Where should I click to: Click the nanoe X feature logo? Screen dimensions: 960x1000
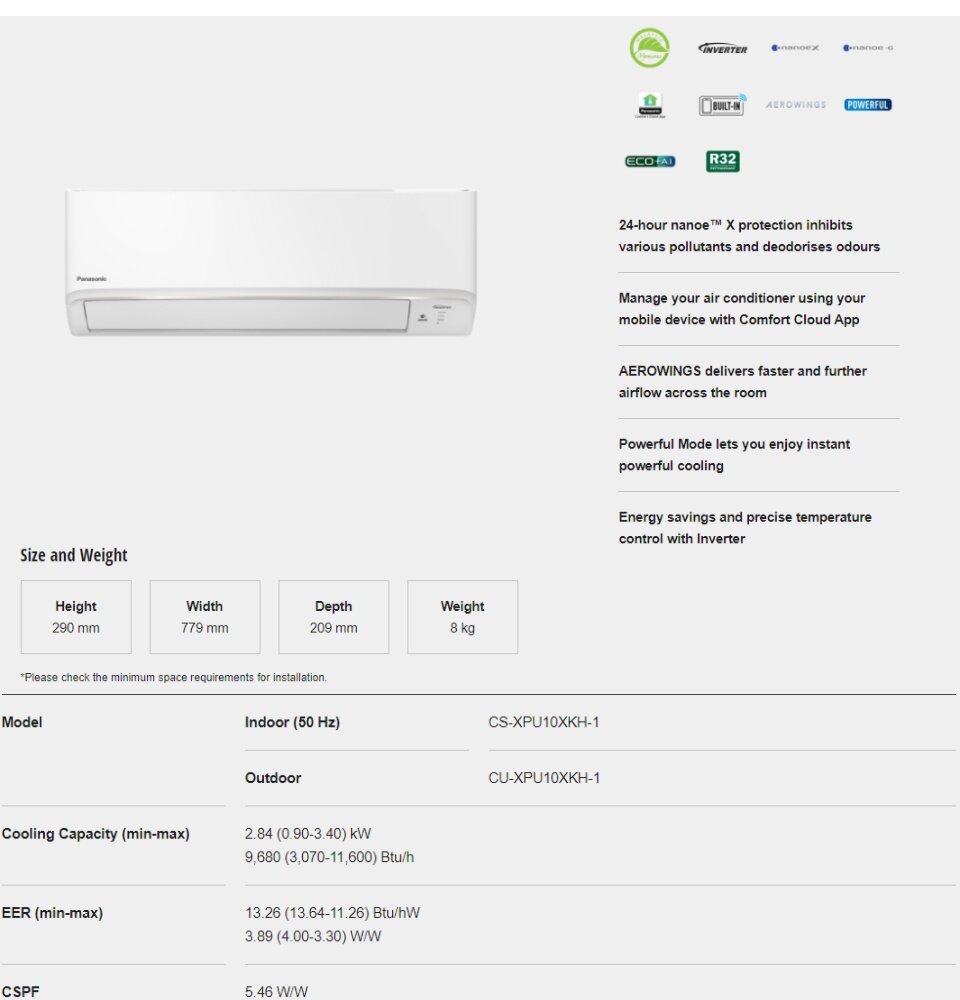pyautogui.click(x=795, y=48)
